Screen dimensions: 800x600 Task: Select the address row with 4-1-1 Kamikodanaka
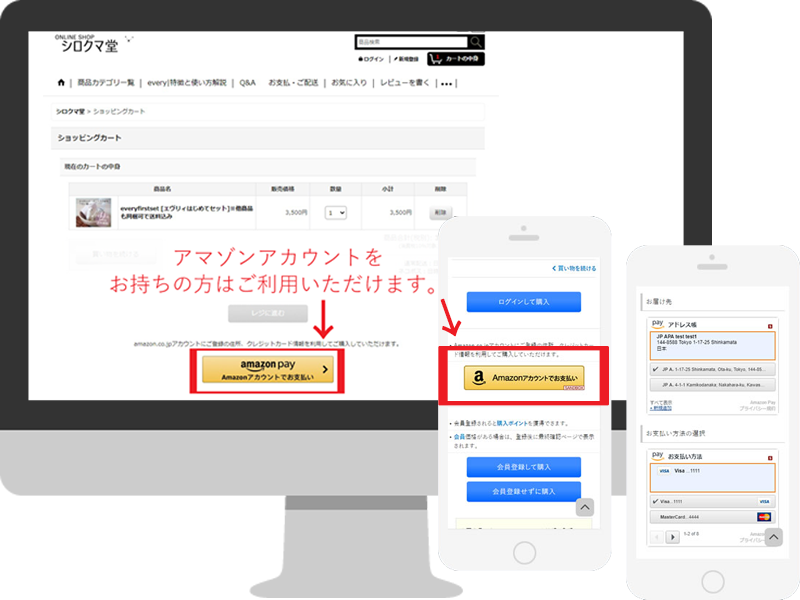click(713, 385)
